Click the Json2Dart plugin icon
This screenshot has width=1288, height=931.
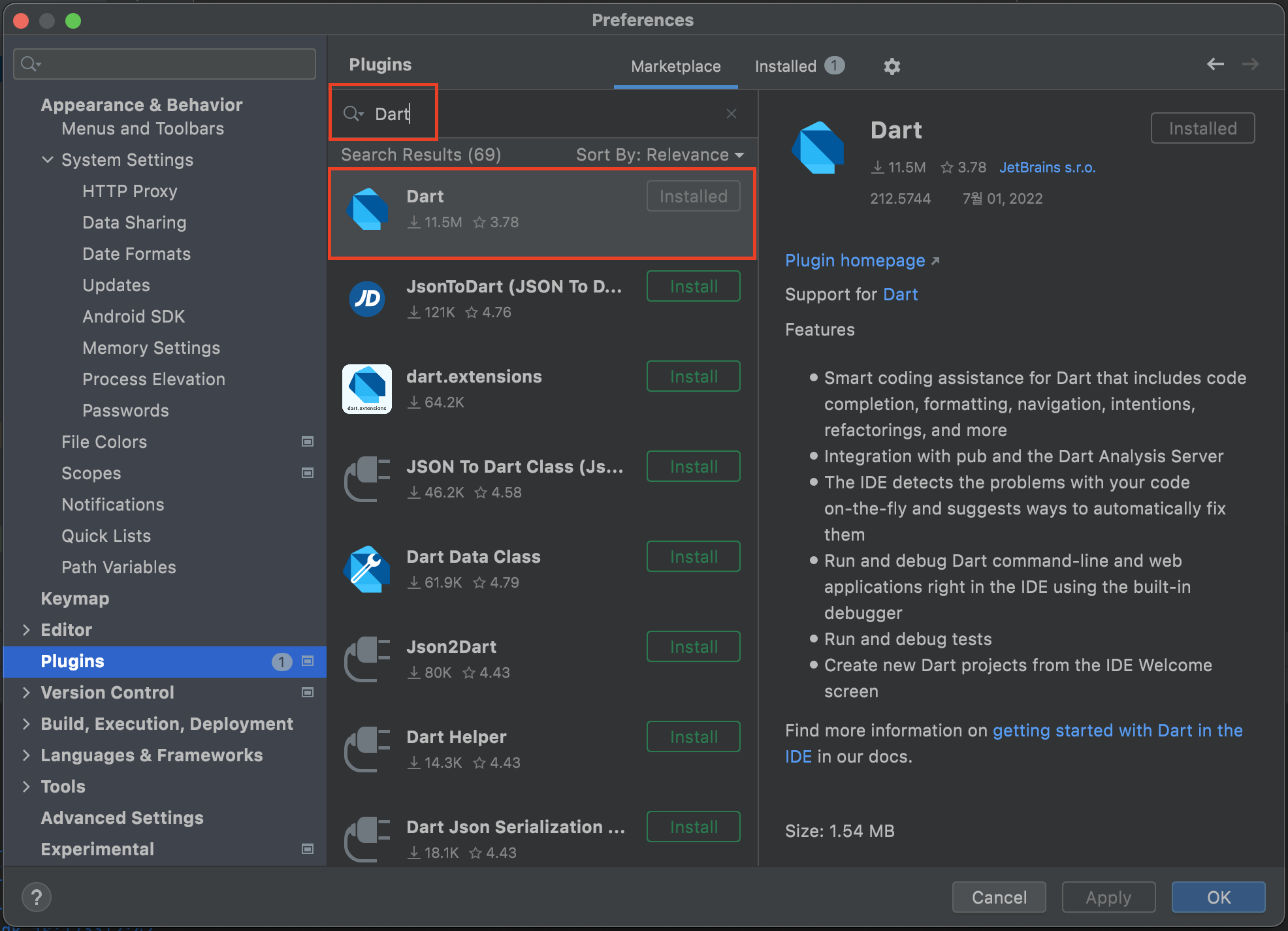pos(367,659)
